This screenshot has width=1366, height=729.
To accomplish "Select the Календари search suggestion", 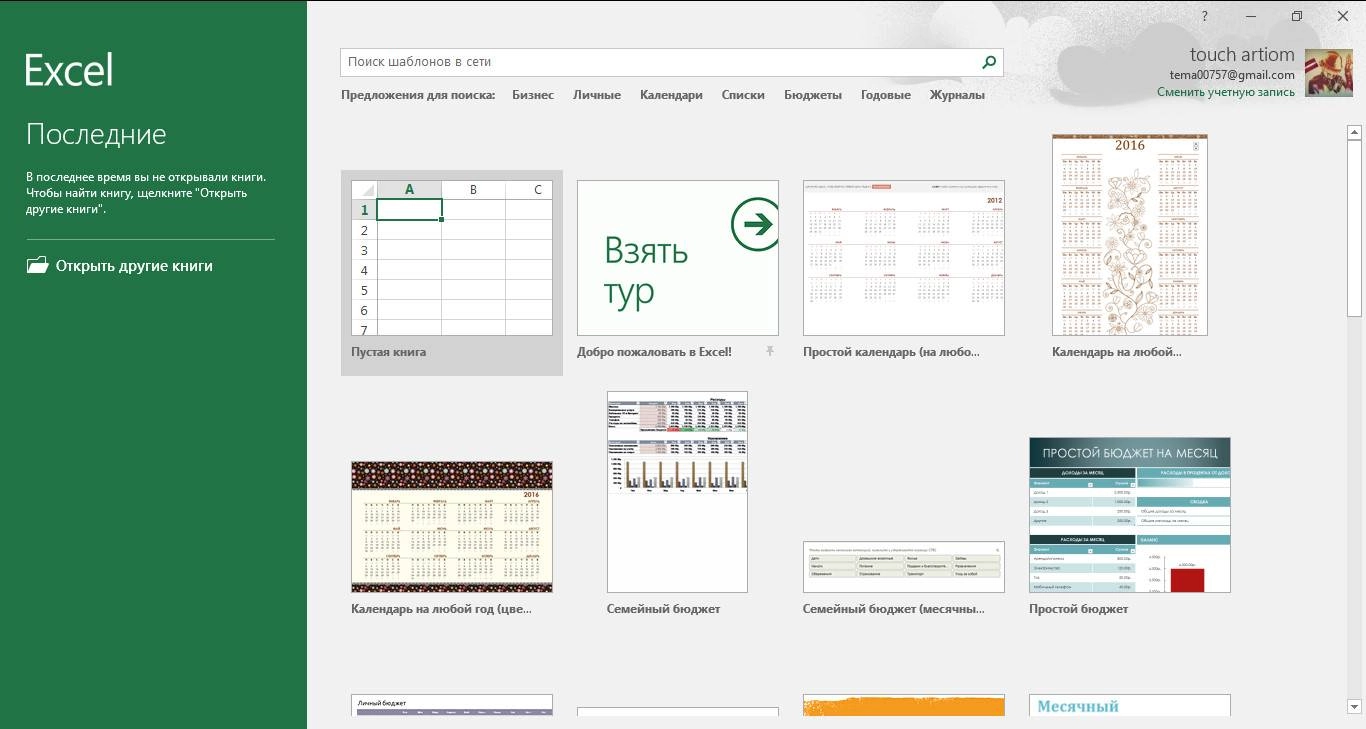I will tap(671, 95).
